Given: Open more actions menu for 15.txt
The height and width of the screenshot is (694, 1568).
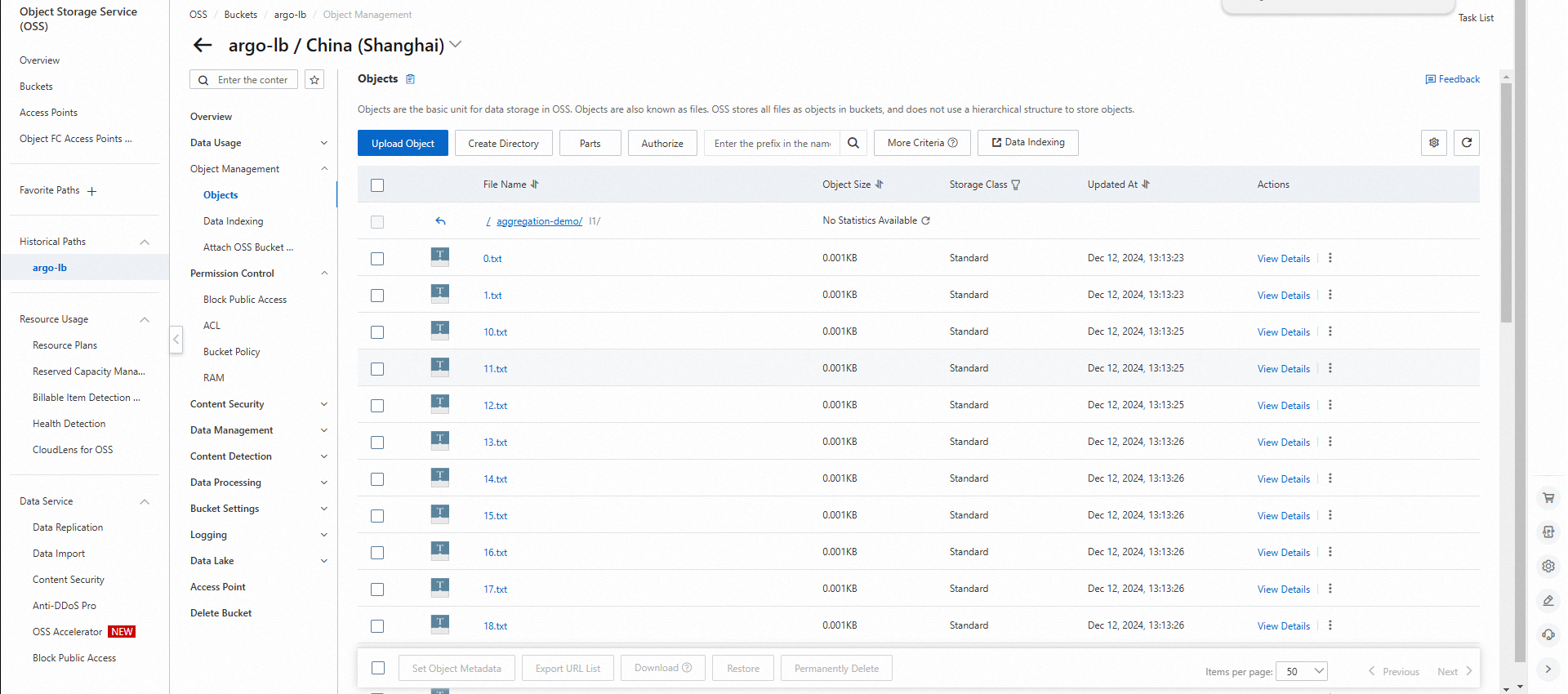Looking at the screenshot, I should 1330,515.
